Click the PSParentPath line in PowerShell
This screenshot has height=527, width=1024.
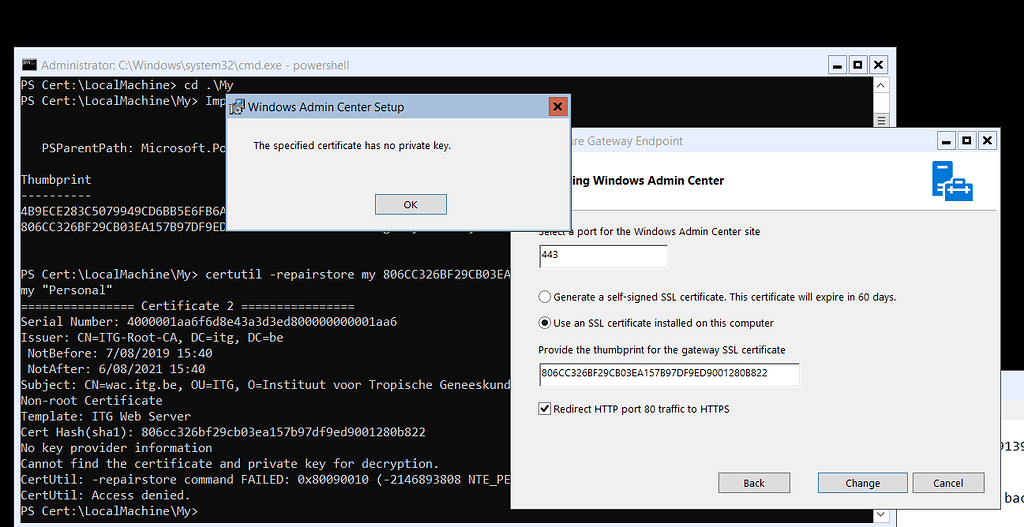pyautogui.click(x=134, y=148)
